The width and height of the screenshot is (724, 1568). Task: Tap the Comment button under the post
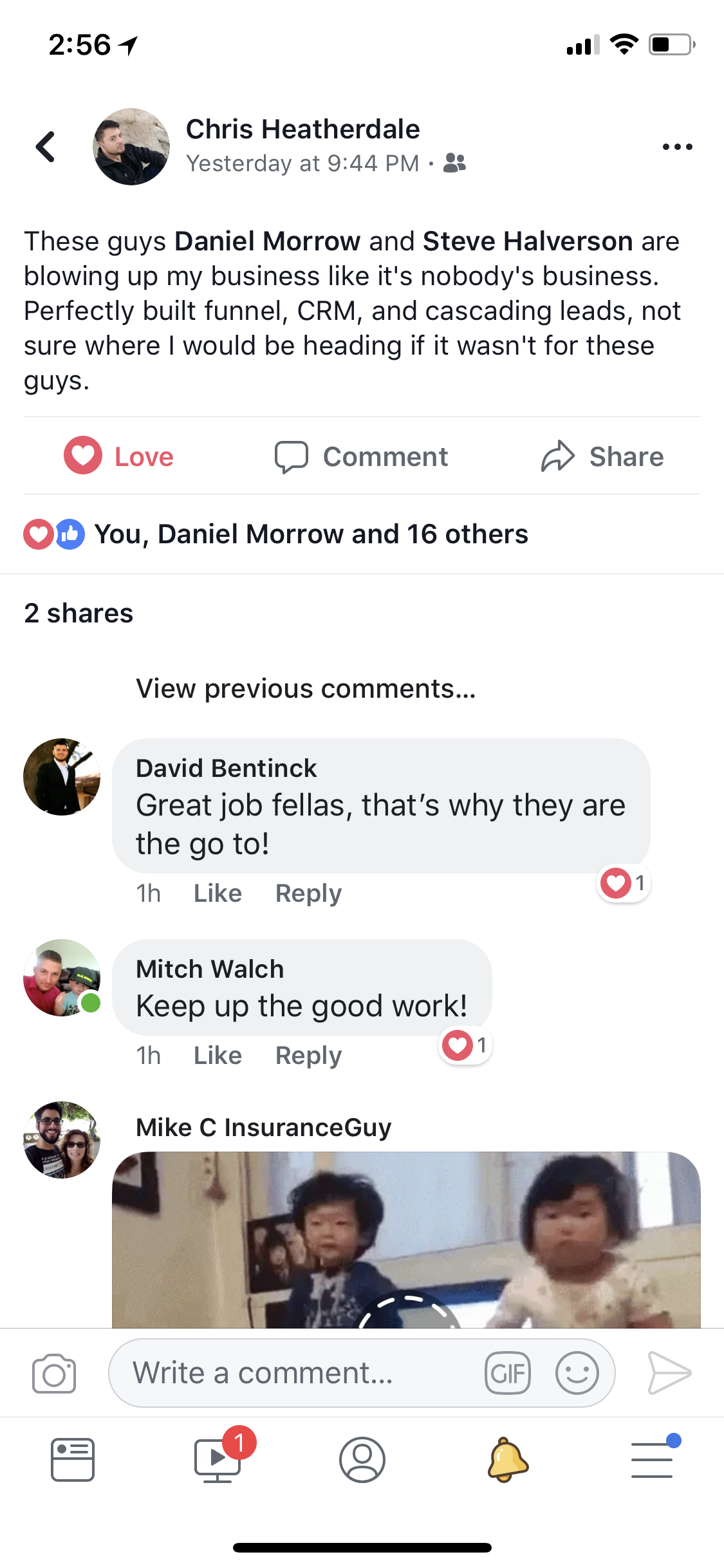[361, 456]
